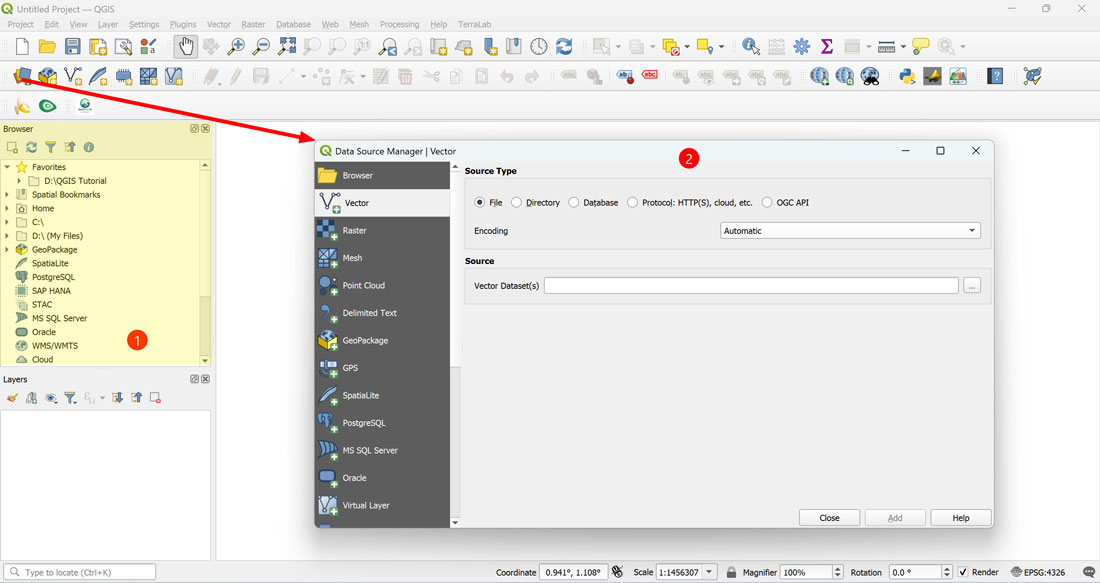Open the Scale dropdown in status bar

click(x=709, y=572)
